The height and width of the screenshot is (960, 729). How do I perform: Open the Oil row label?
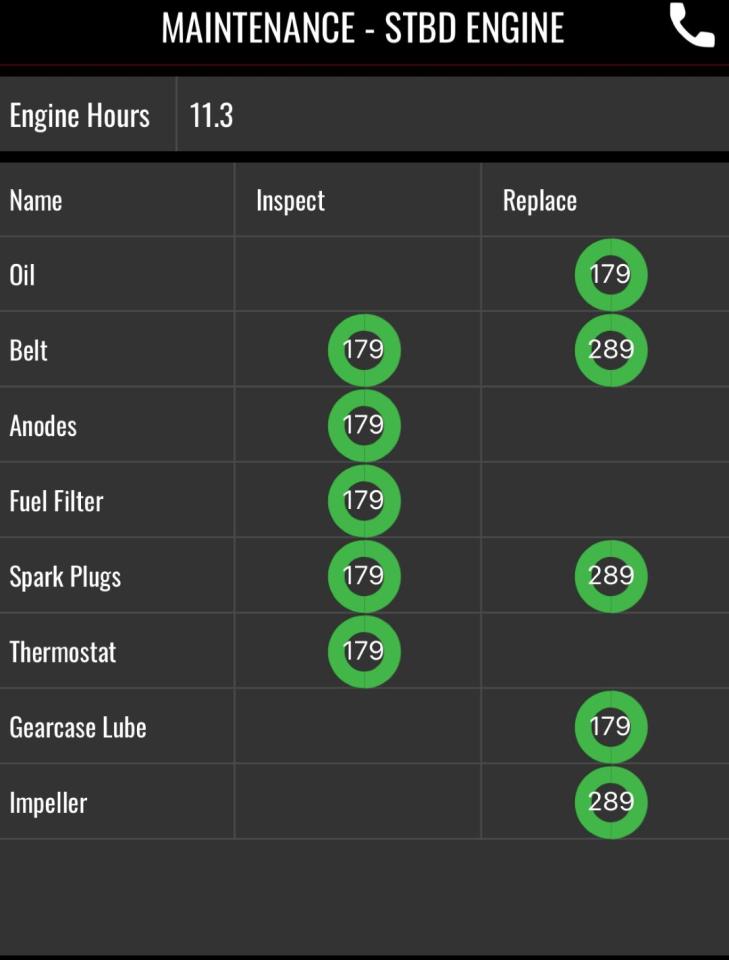tap(22, 275)
